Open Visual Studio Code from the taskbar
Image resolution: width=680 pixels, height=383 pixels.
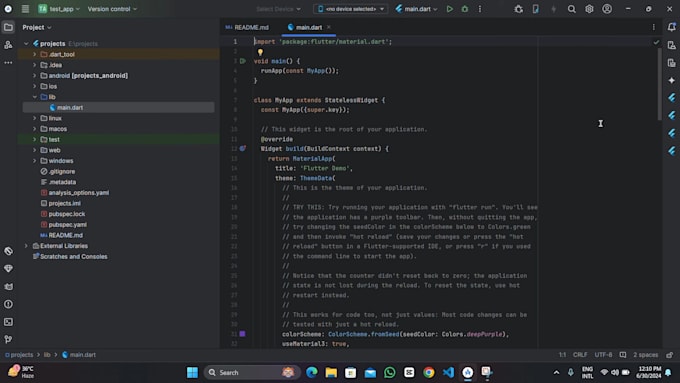tap(448, 372)
